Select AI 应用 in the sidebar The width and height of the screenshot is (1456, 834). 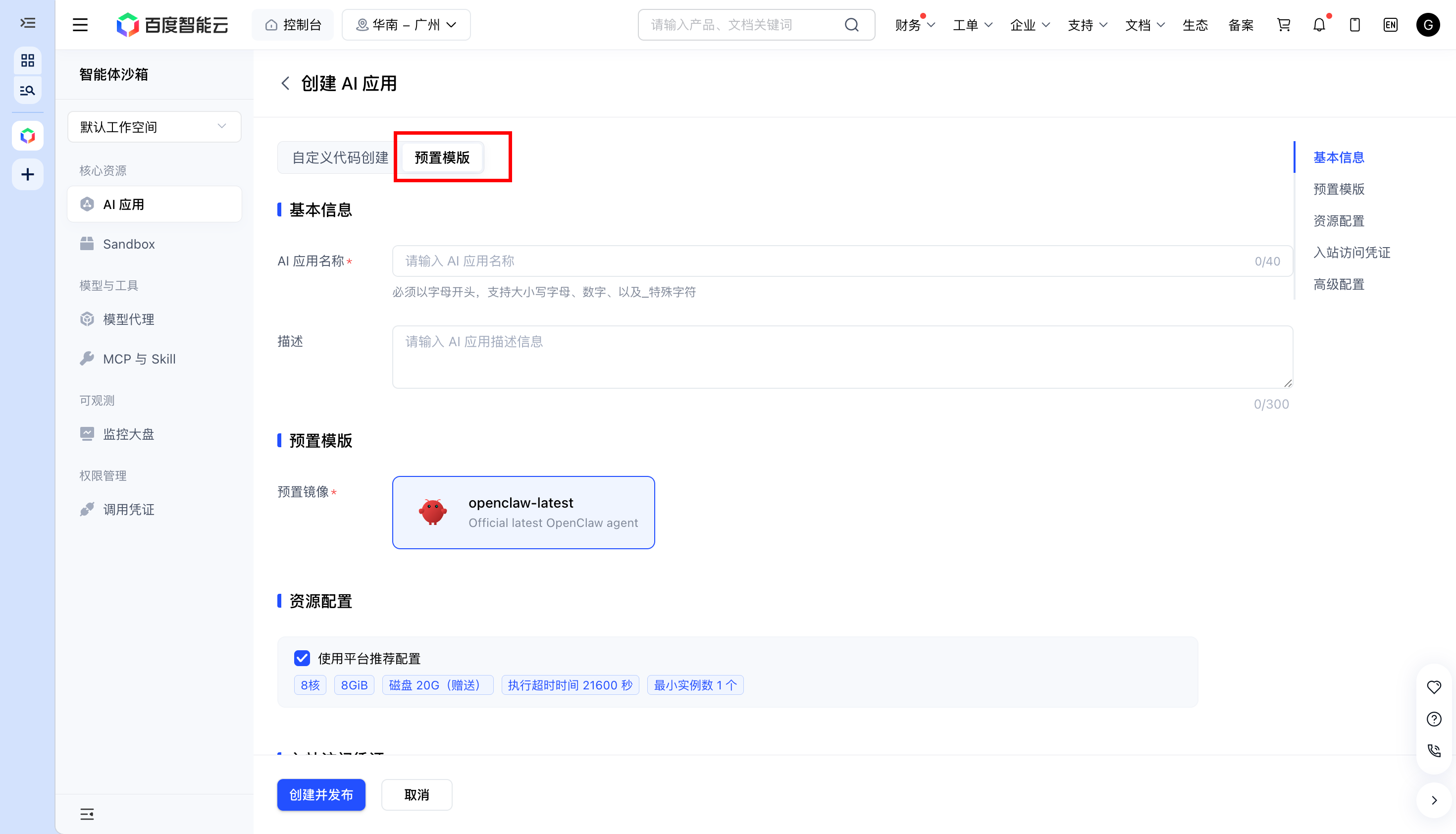click(x=154, y=204)
